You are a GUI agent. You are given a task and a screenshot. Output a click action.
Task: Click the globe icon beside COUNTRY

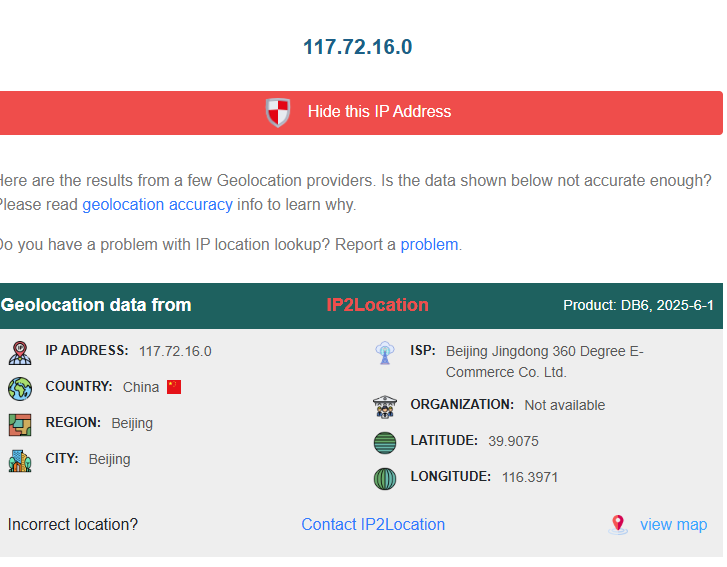20,389
